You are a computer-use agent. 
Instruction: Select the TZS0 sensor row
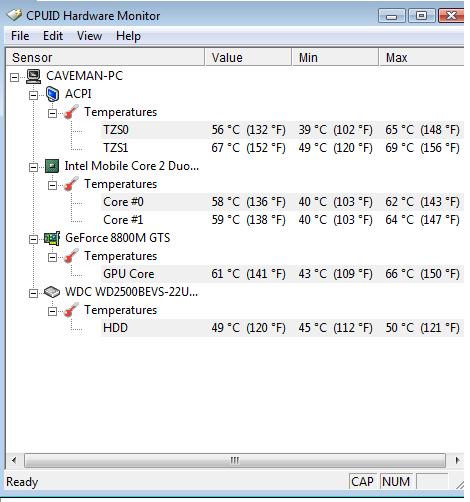[282, 130]
